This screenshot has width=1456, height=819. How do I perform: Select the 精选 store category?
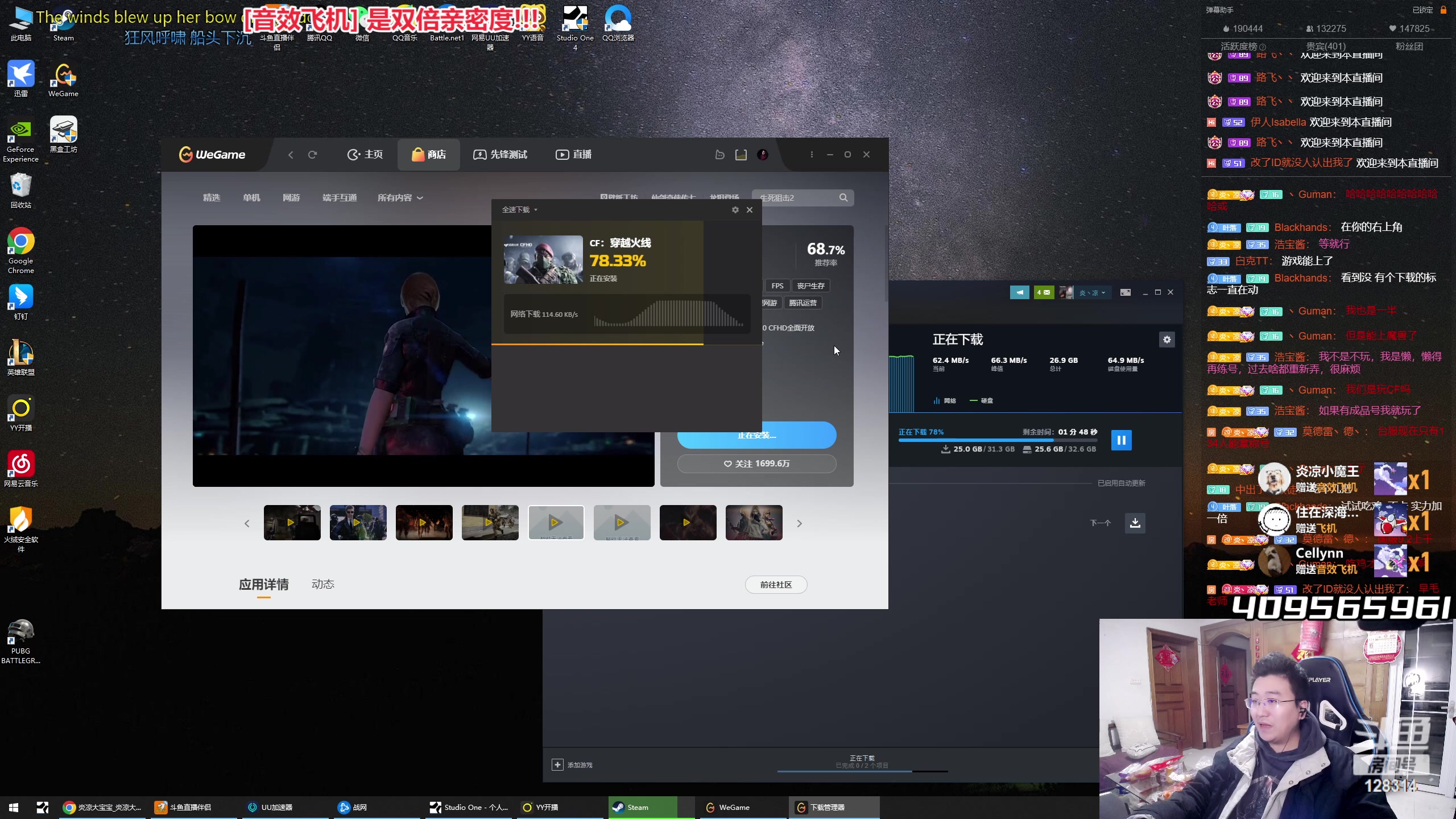212,198
